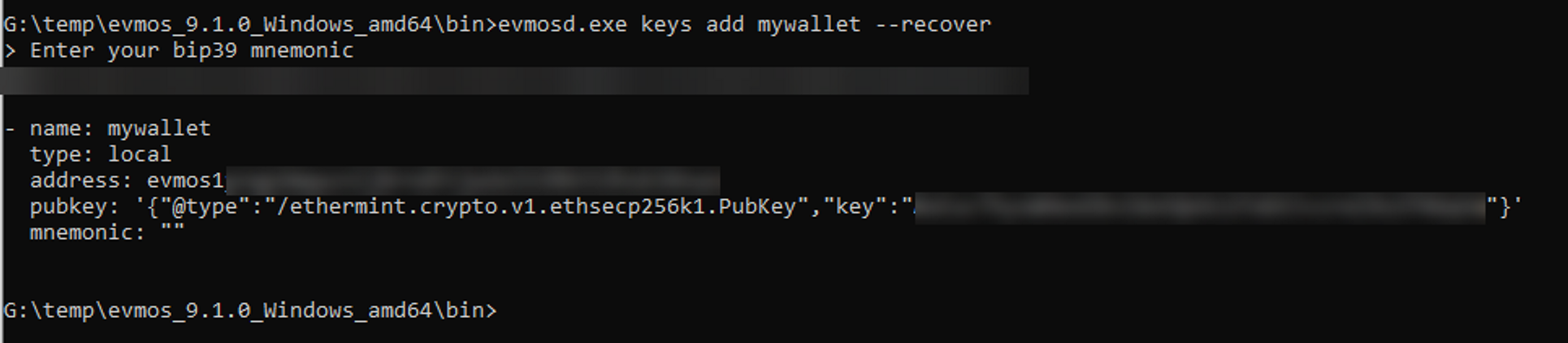Click the word 'add' in the command
Viewport: 1568px width, 343px height.
coord(725,24)
